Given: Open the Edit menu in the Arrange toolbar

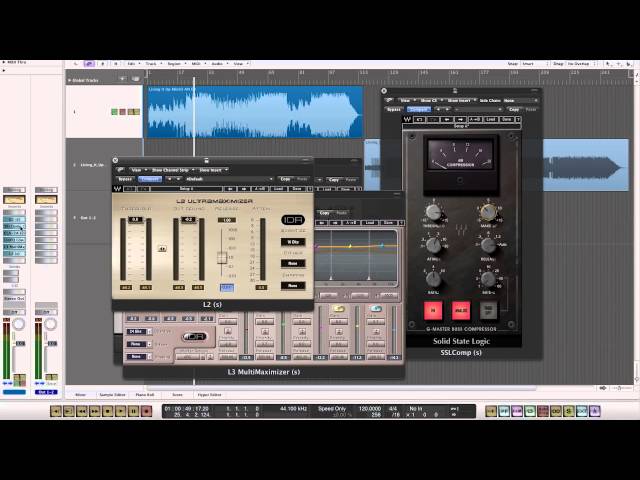Looking at the screenshot, I should click(133, 64).
